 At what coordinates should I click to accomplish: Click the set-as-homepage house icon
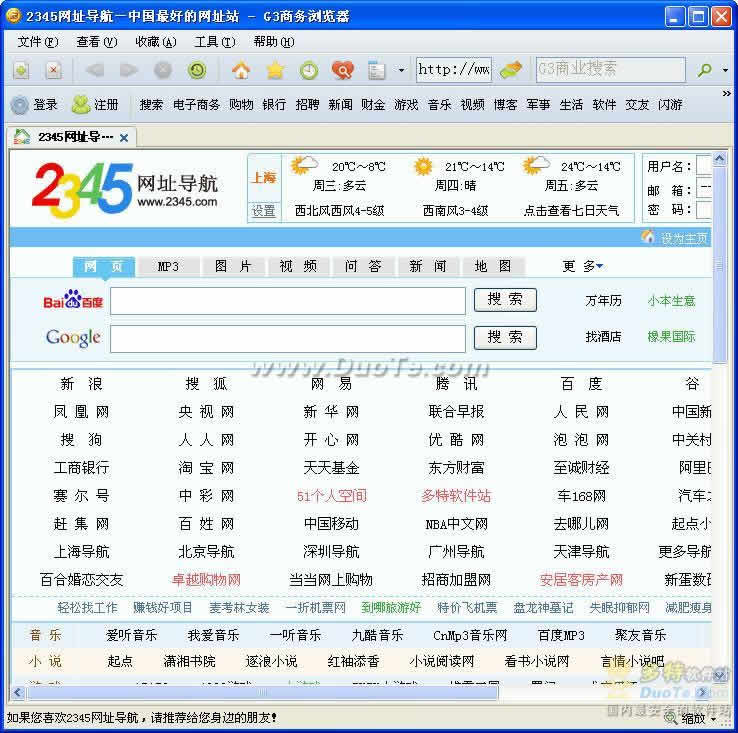click(x=648, y=237)
